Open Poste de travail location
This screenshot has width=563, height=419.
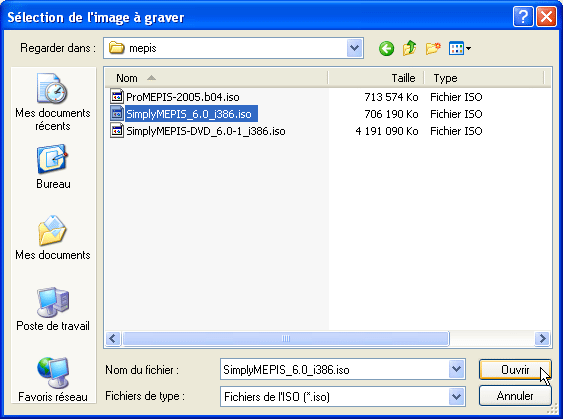coord(53,309)
